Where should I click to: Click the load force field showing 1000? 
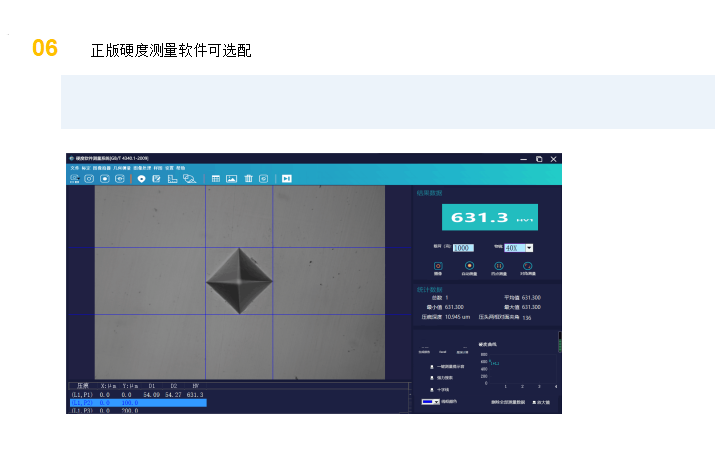463,248
